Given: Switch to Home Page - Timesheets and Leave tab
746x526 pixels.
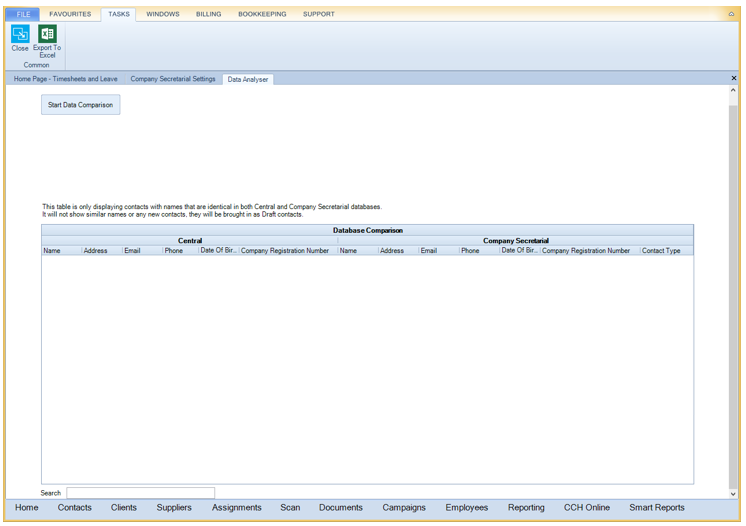Looking at the screenshot, I should point(66,79).
